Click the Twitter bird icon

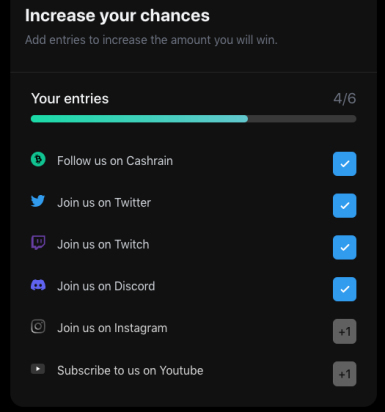38,201
